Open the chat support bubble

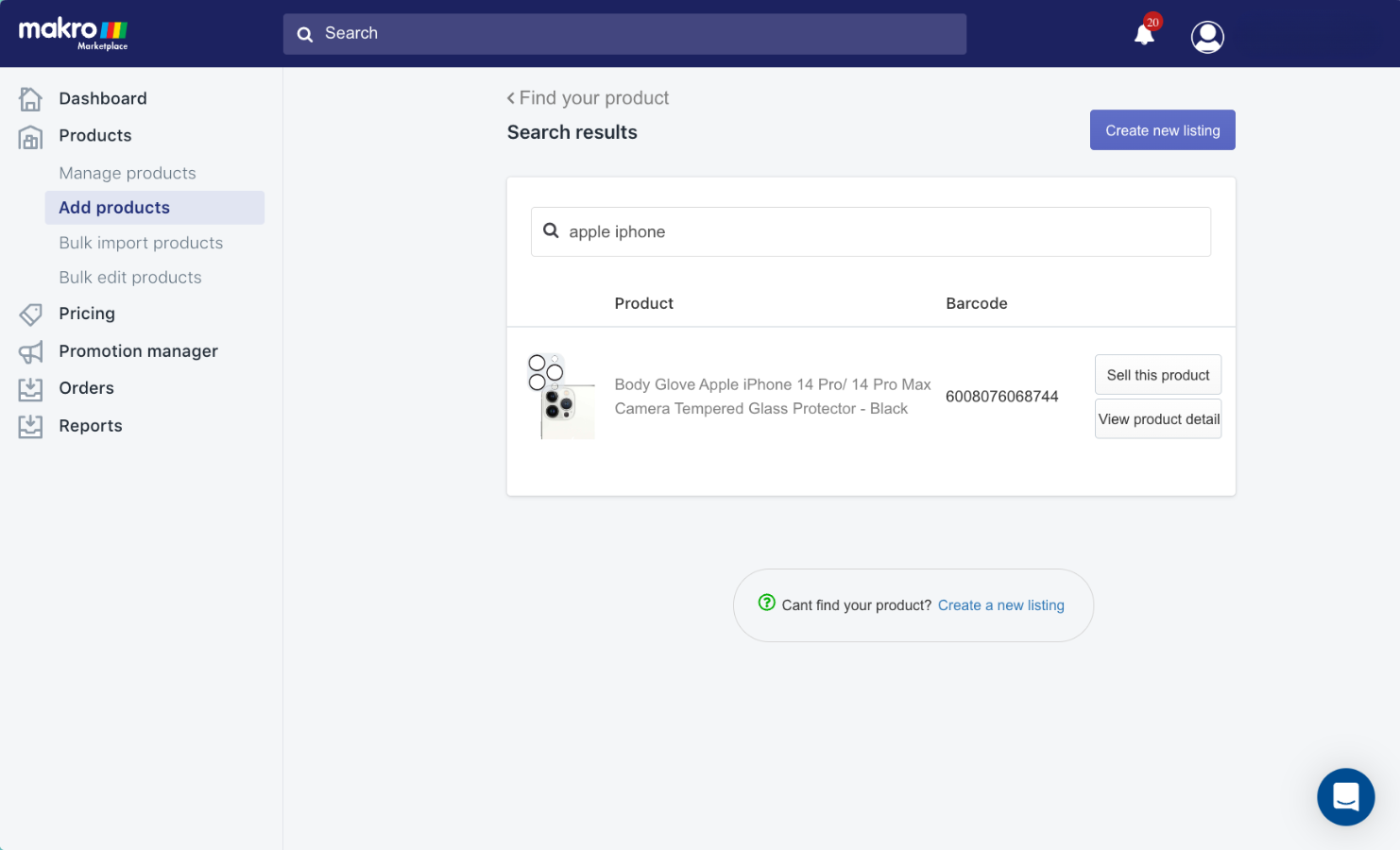click(1345, 796)
